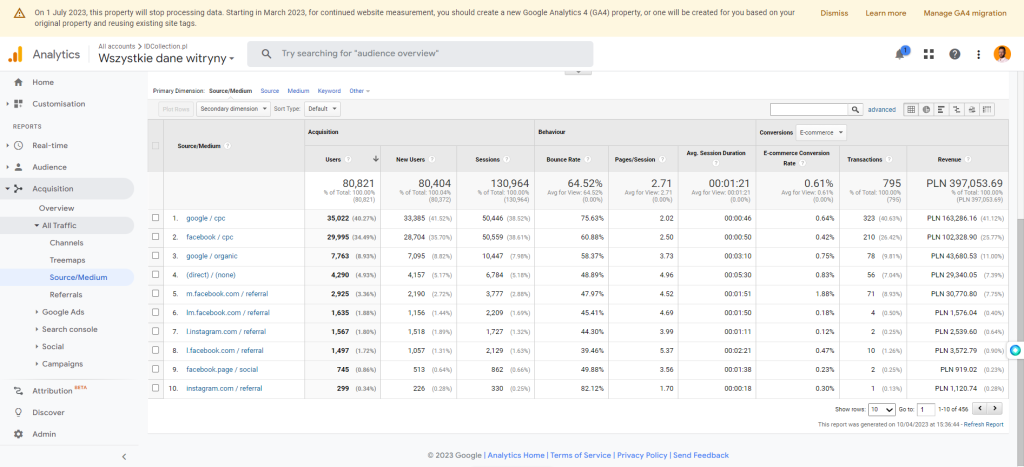Viewport: 1024px width, 467px height.
Task: Select Keyword as primary dimension
Action: [x=329, y=91]
